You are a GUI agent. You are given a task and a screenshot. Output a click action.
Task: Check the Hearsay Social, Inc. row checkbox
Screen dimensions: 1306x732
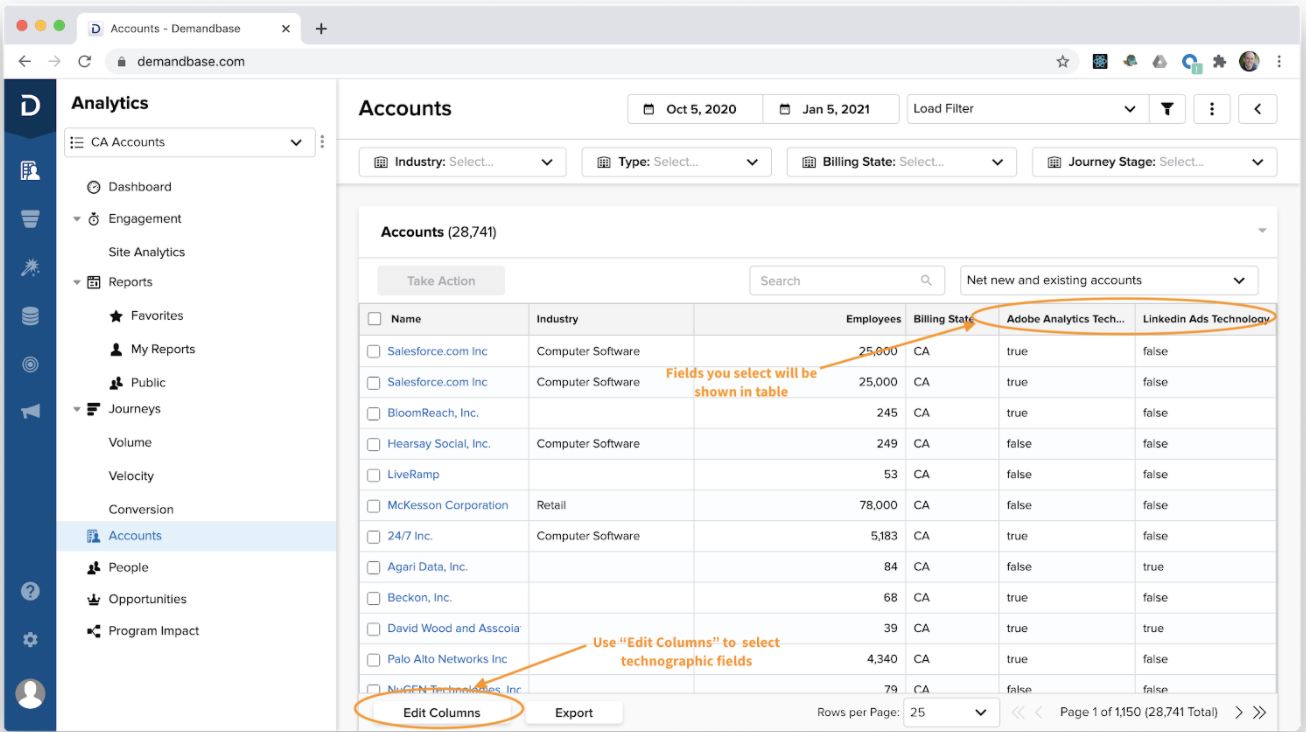(x=374, y=444)
